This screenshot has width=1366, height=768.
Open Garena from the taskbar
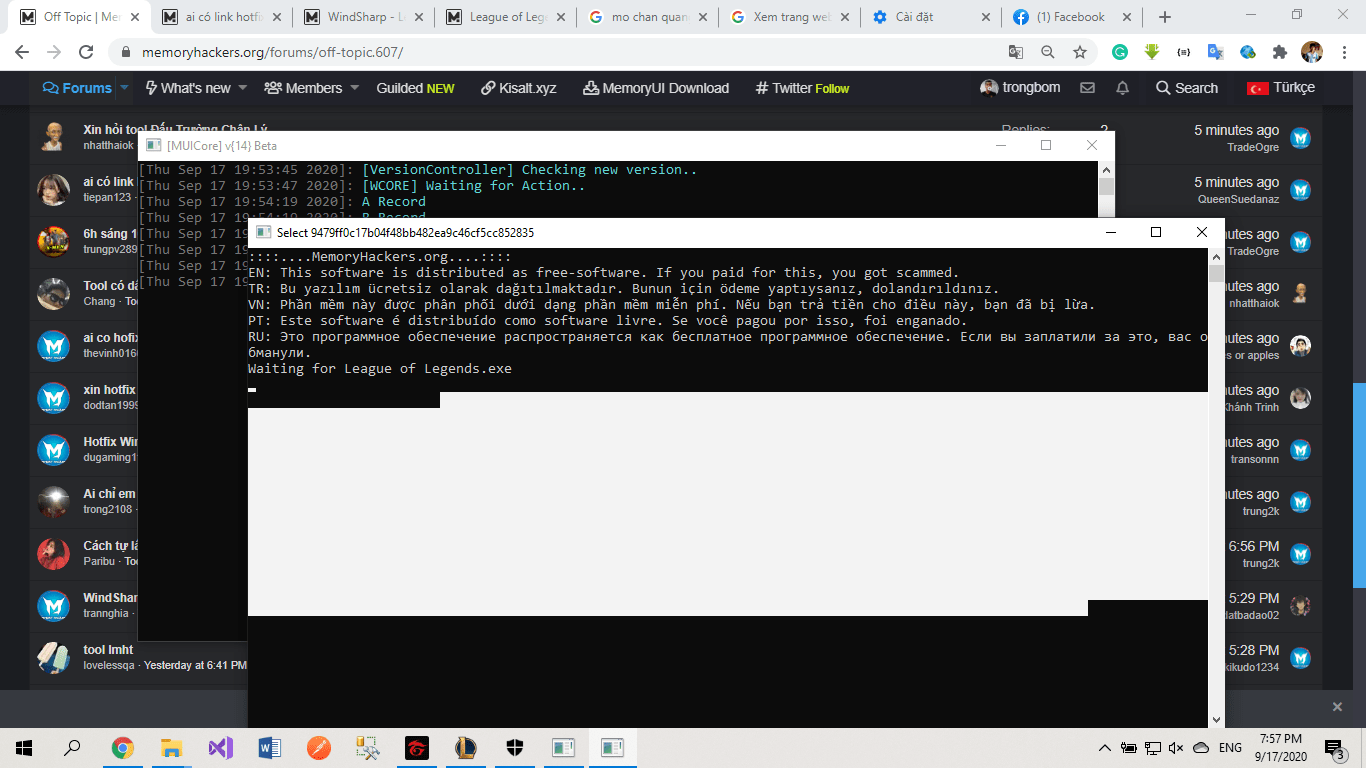tap(417, 747)
